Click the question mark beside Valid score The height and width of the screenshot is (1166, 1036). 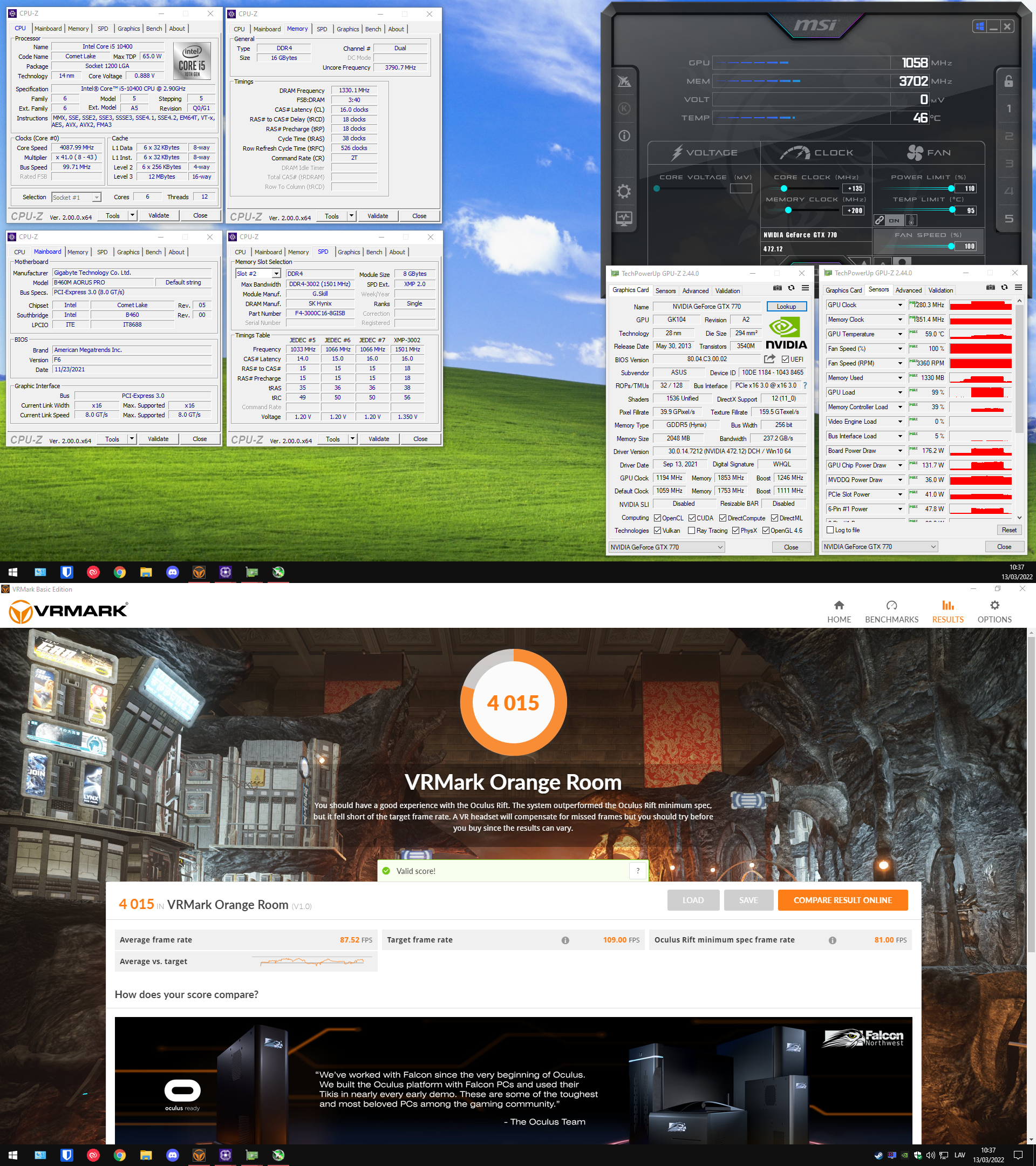pos(637,871)
